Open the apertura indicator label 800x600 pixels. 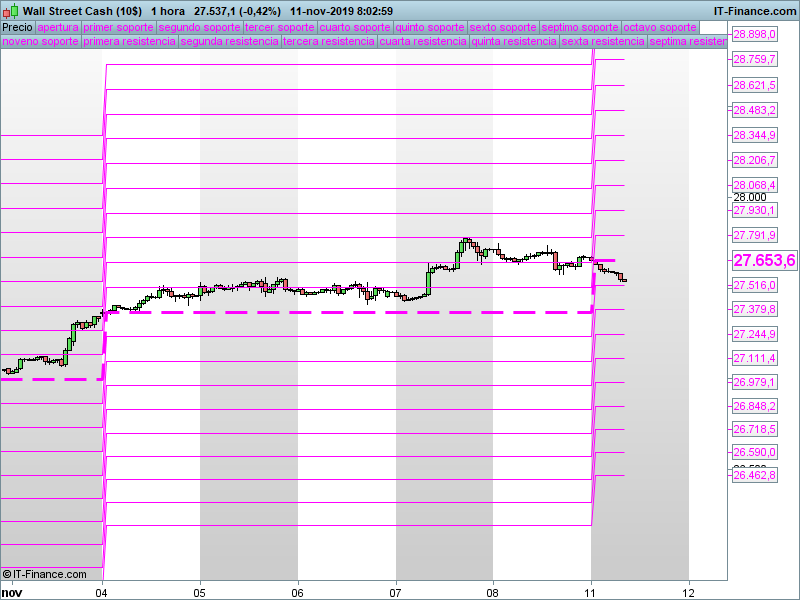click(x=57, y=27)
